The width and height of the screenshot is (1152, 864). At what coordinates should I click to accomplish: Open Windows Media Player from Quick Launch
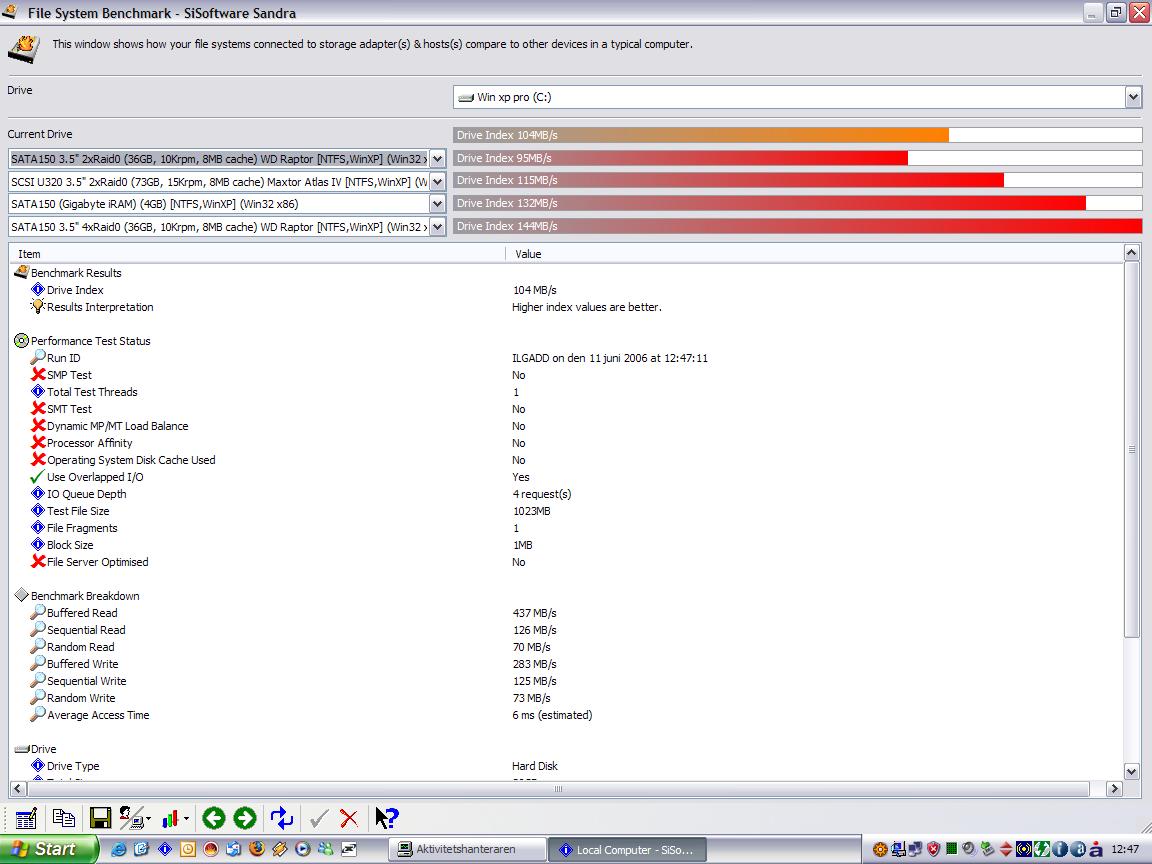[303, 849]
